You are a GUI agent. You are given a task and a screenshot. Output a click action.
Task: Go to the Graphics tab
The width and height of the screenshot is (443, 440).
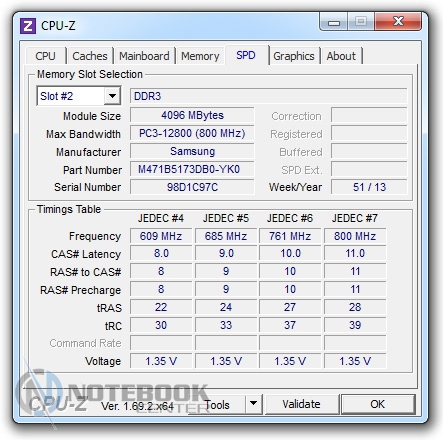(294, 56)
